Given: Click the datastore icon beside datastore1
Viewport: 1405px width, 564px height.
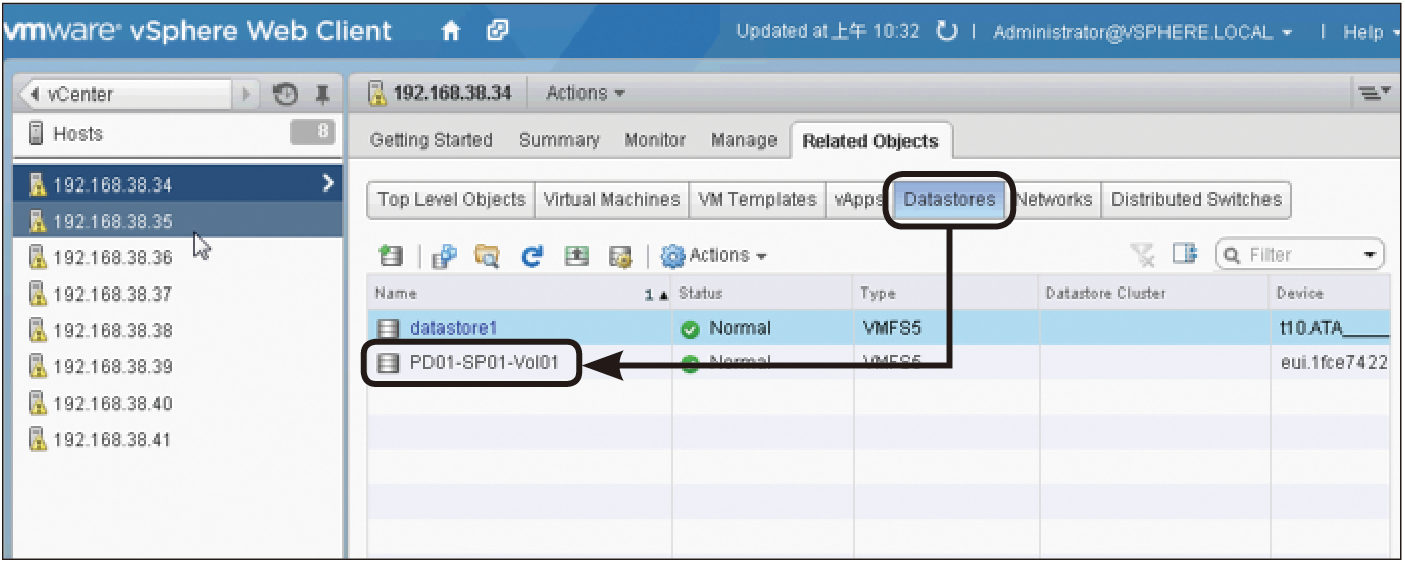Looking at the screenshot, I should point(388,328).
